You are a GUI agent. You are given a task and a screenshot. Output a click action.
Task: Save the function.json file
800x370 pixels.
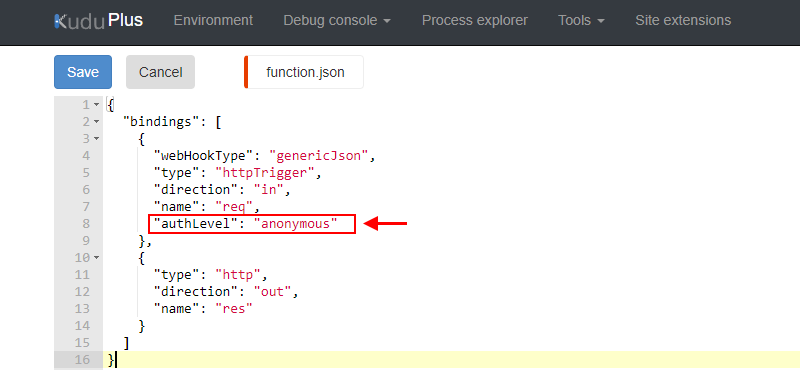[x=83, y=72]
